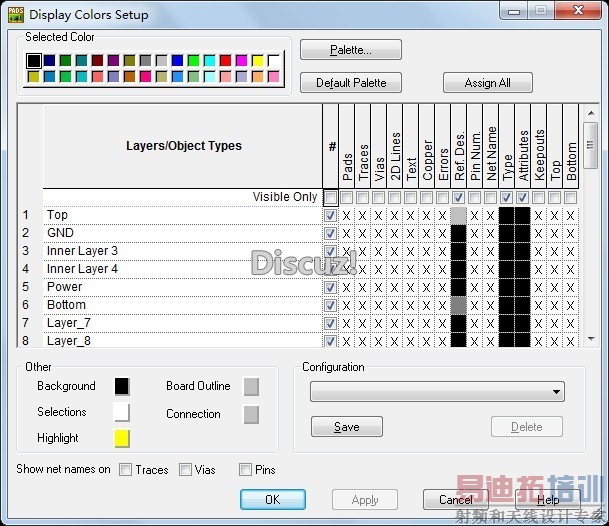
Task: Uncheck the Bottom layer enable checkbox
Action: coord(331,305)
